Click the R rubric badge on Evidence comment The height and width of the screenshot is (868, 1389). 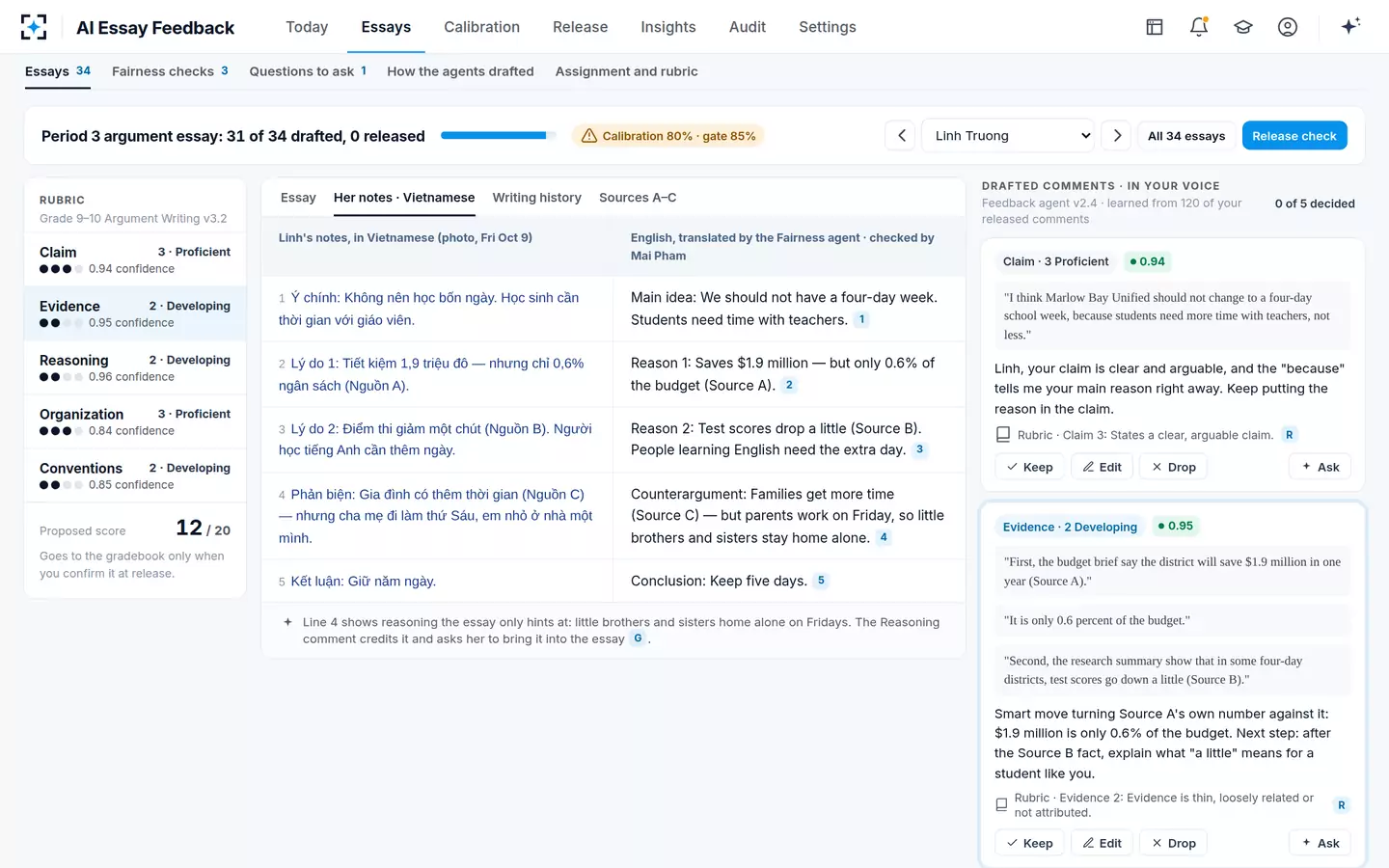pyautogui.click(x=1341, y=805)
